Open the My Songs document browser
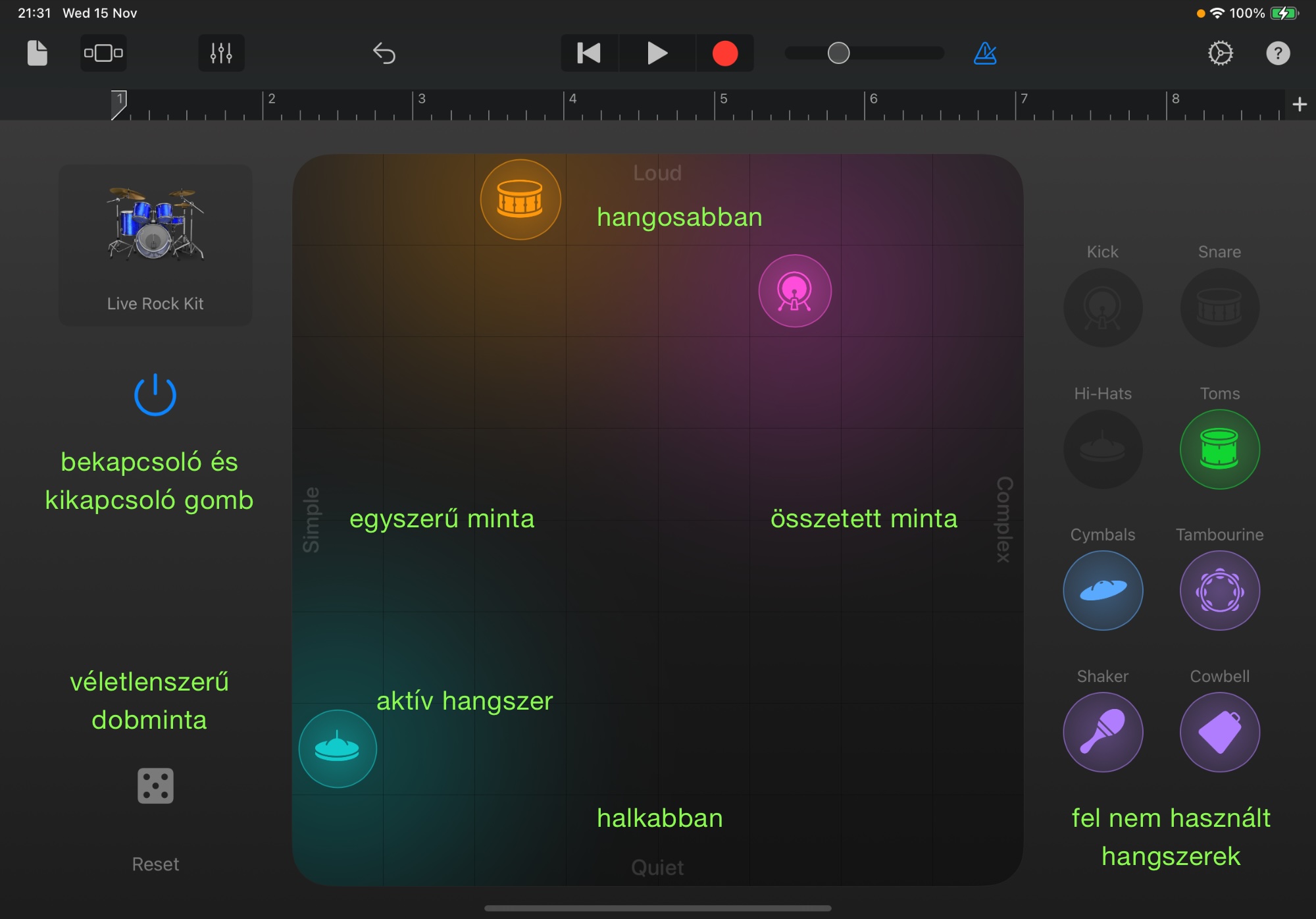1316x919 pixels. [38, 53]
